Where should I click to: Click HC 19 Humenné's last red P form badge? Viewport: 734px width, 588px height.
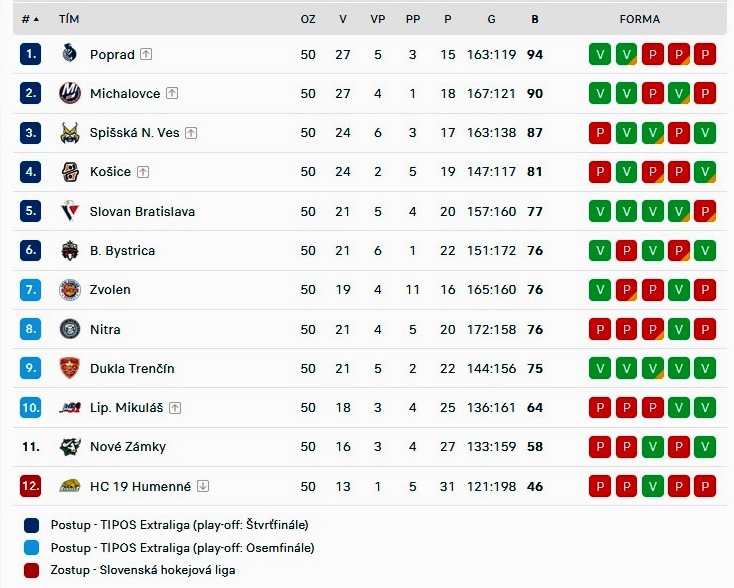pos(705,486)
